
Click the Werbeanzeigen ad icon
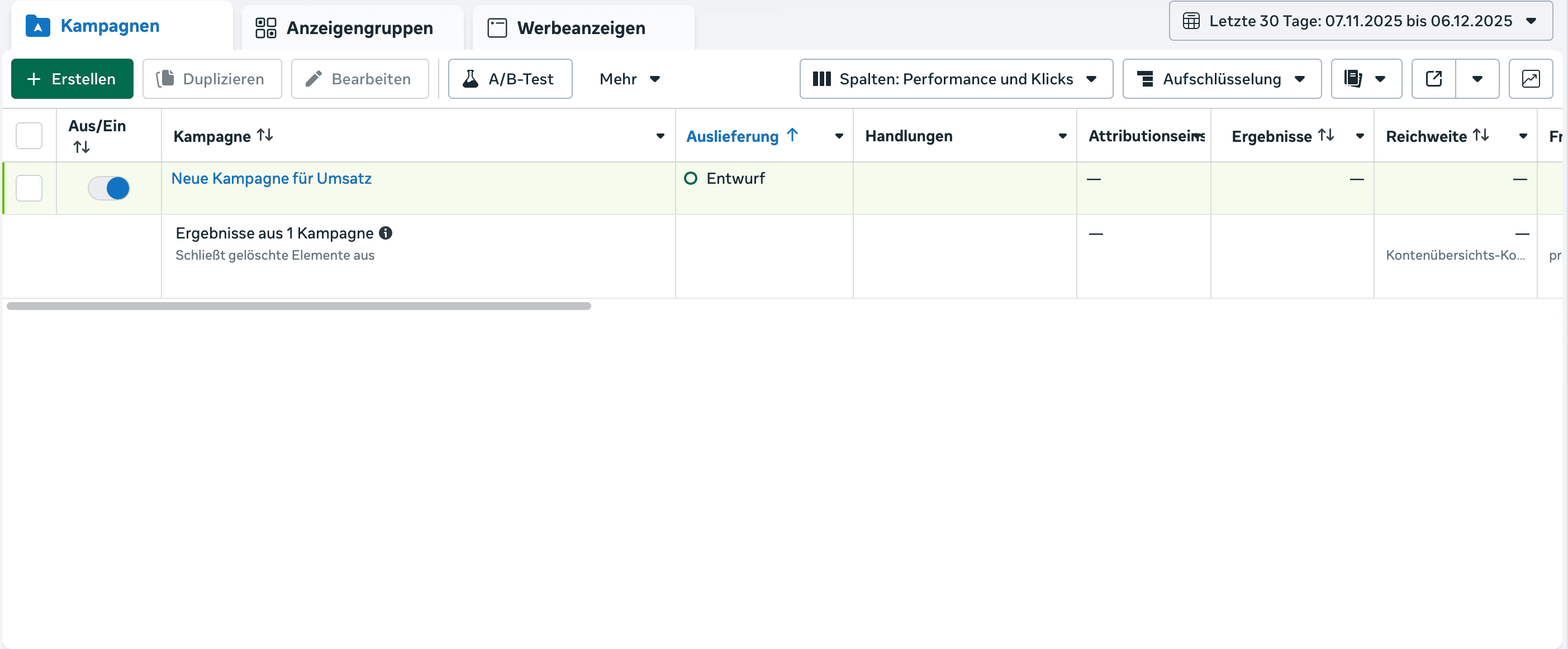pos(496,27)
